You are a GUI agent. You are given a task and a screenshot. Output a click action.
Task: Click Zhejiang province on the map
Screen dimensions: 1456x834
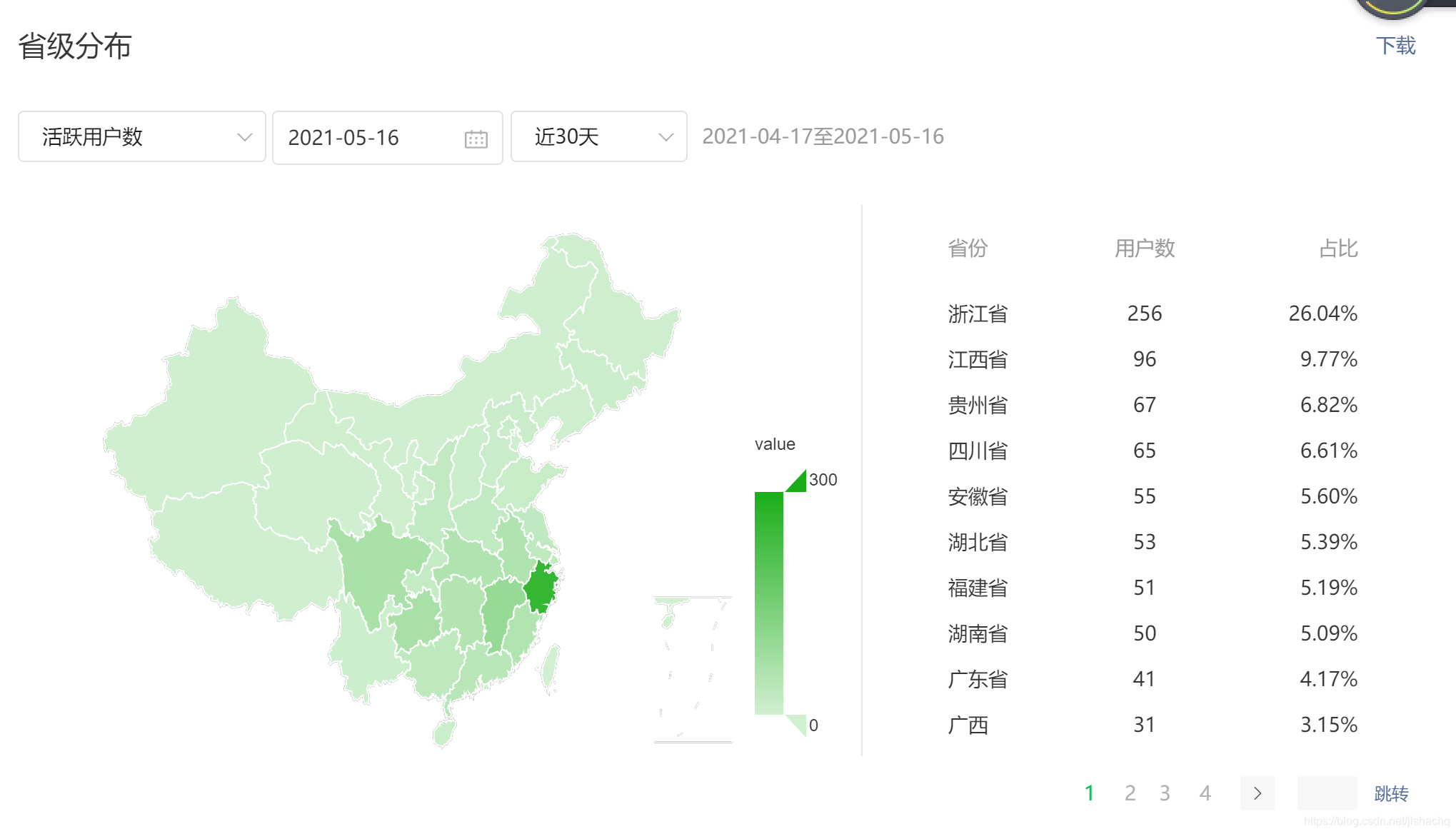[541, 588]
